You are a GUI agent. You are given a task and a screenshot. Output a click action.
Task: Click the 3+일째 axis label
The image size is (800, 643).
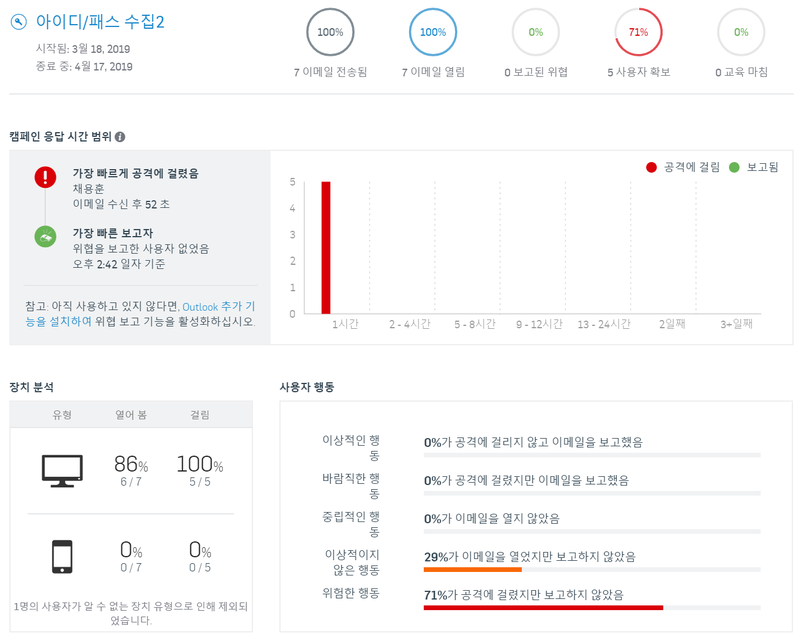[736, 324]
